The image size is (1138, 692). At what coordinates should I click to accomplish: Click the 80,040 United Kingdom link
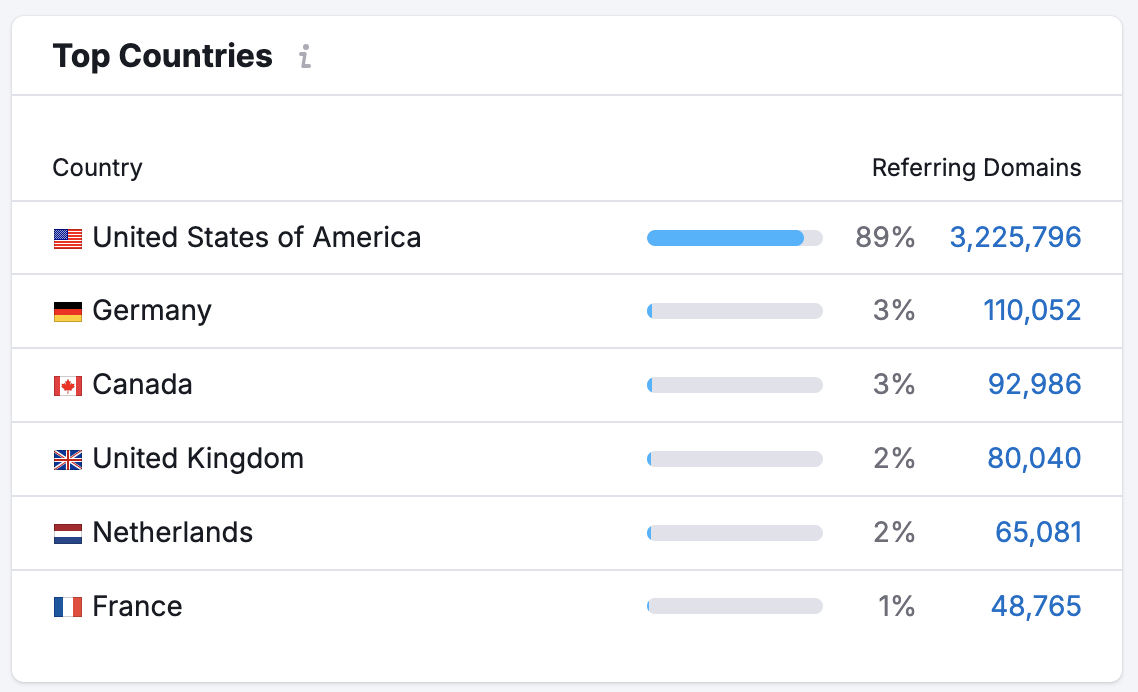click(x=1035, y=458)
